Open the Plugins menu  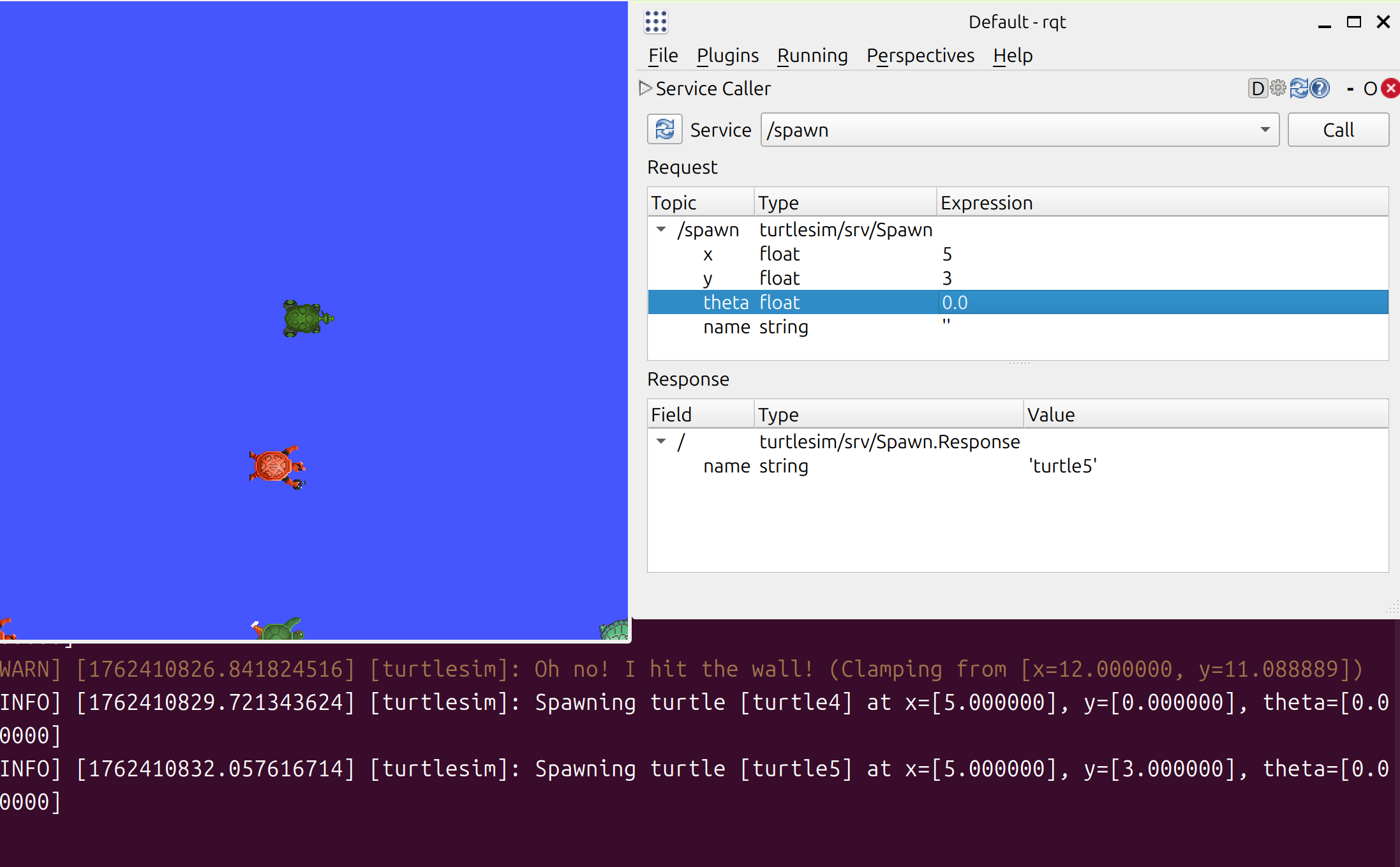click(727, 56)
